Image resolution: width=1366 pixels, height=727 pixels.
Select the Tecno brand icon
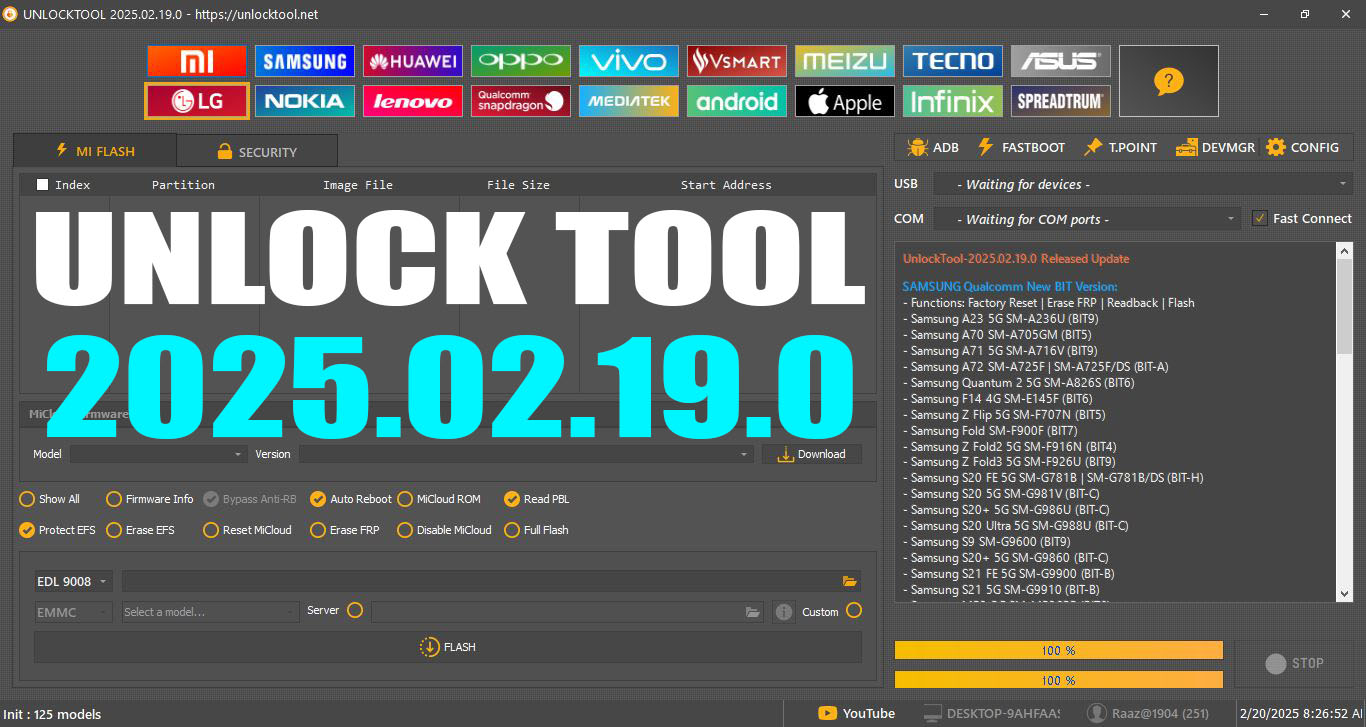[953, 62]
